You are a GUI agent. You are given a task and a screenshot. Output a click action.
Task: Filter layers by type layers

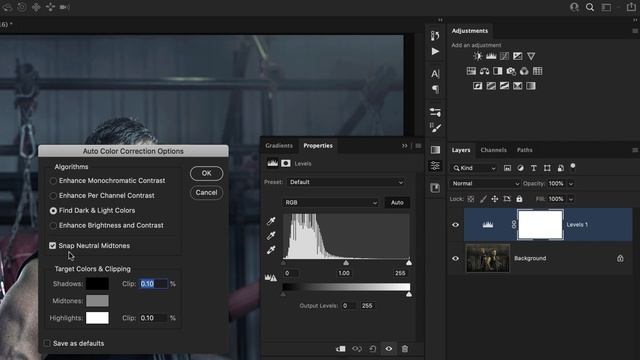(x=533, y=168)
